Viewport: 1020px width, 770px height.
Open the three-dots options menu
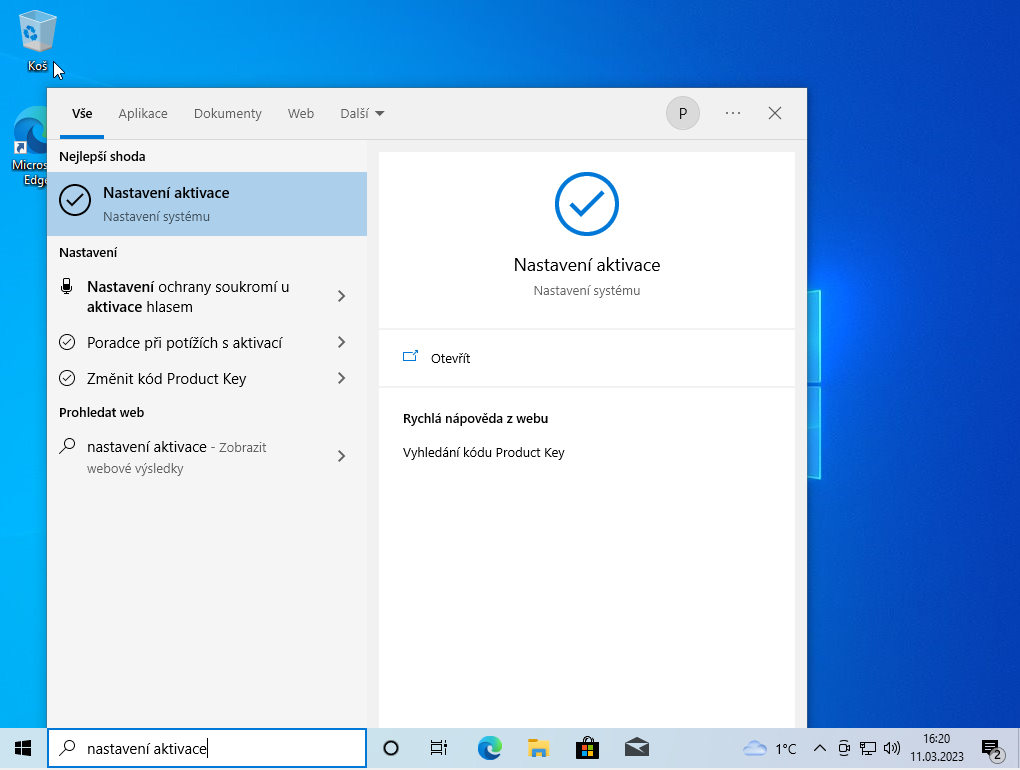click(x=732, y=113)
